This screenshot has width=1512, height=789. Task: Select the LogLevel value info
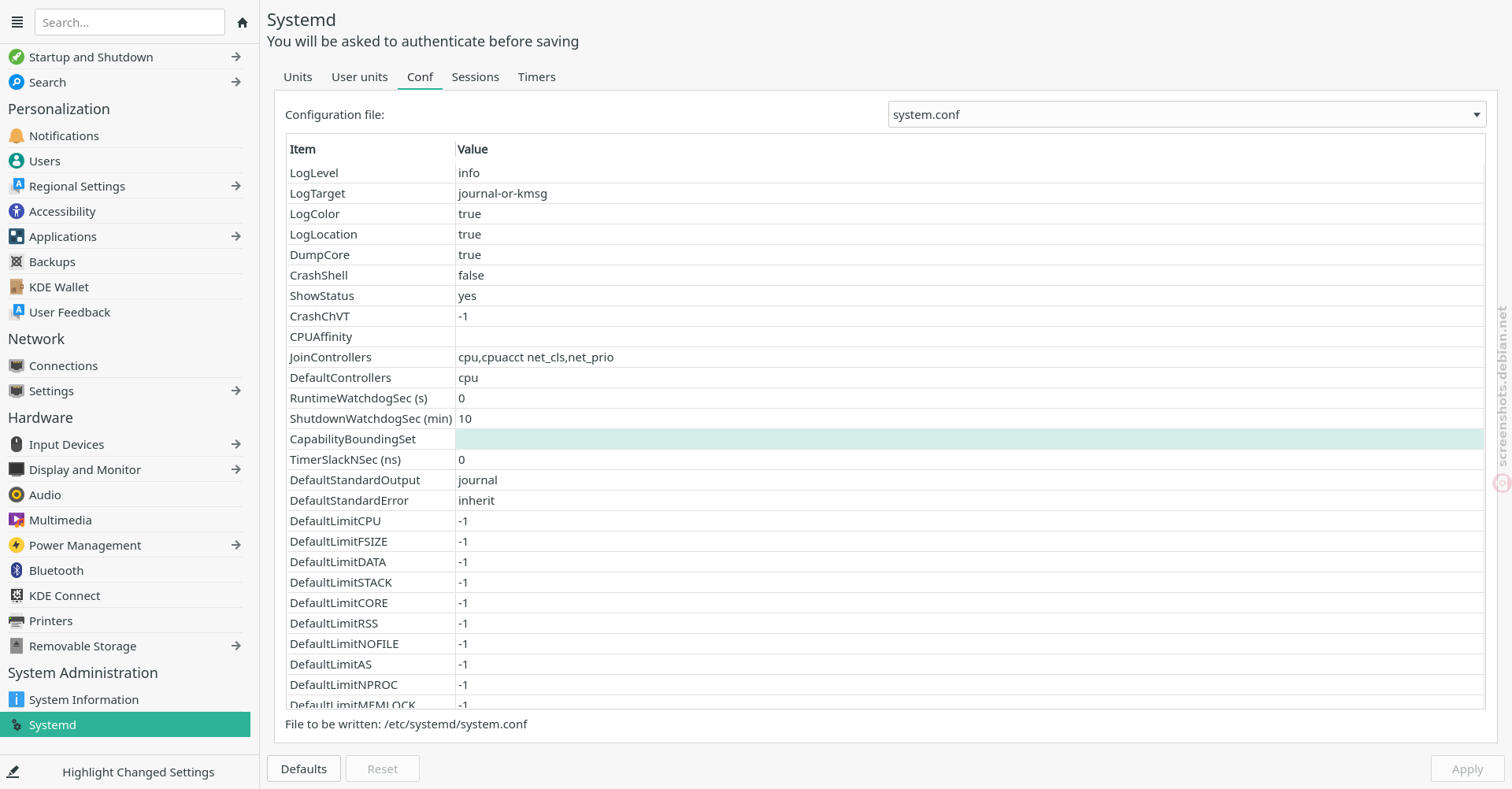coord(469,173)
